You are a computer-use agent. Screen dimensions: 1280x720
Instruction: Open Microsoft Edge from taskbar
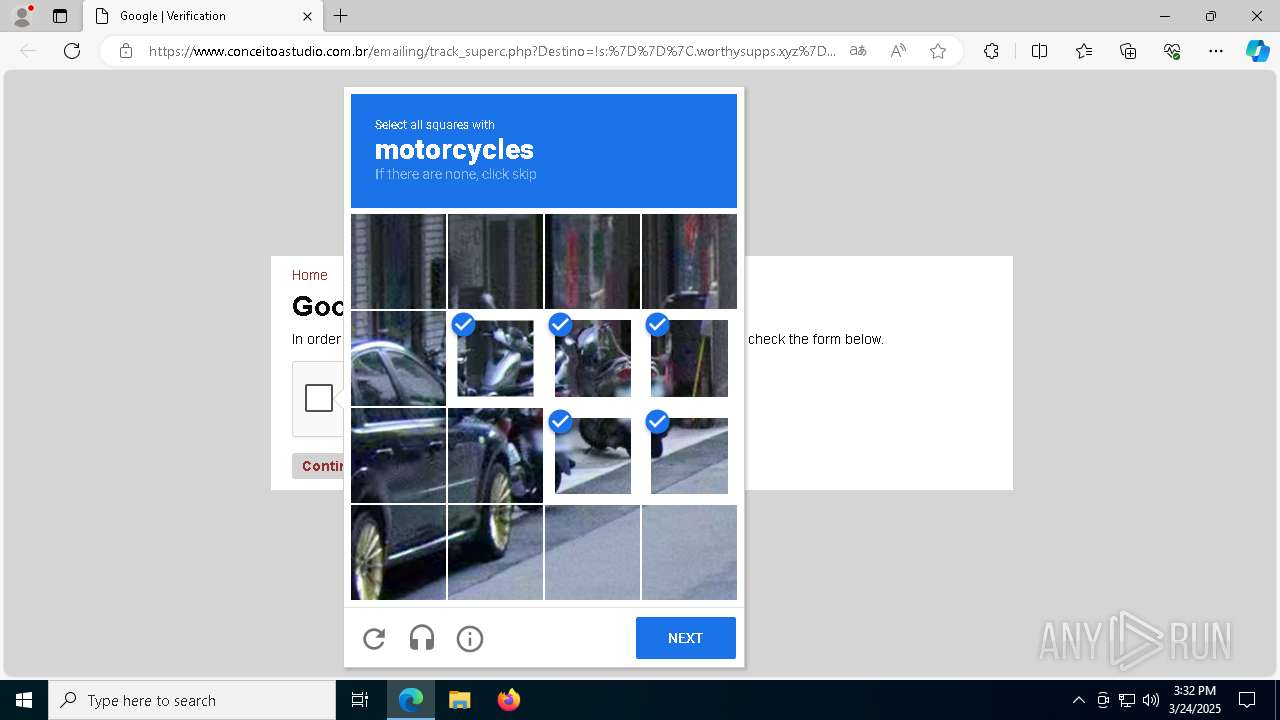[411, 700]
